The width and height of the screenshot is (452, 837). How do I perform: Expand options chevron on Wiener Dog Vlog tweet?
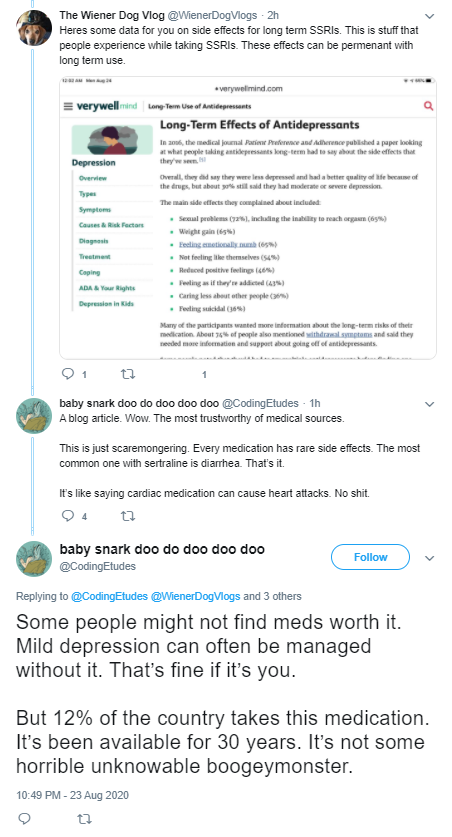430,16
